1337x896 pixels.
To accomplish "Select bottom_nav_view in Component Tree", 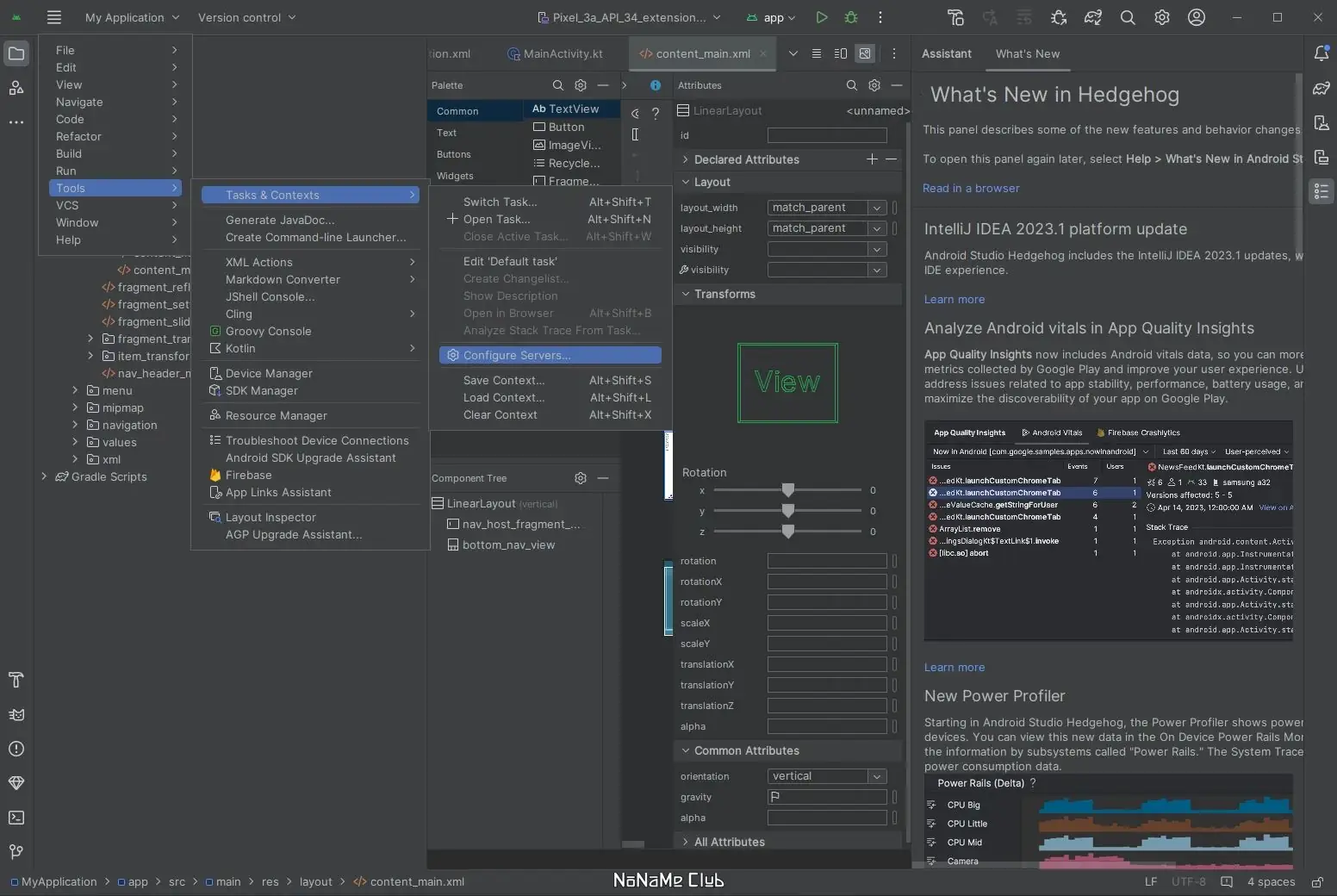I will coord(508,544).
